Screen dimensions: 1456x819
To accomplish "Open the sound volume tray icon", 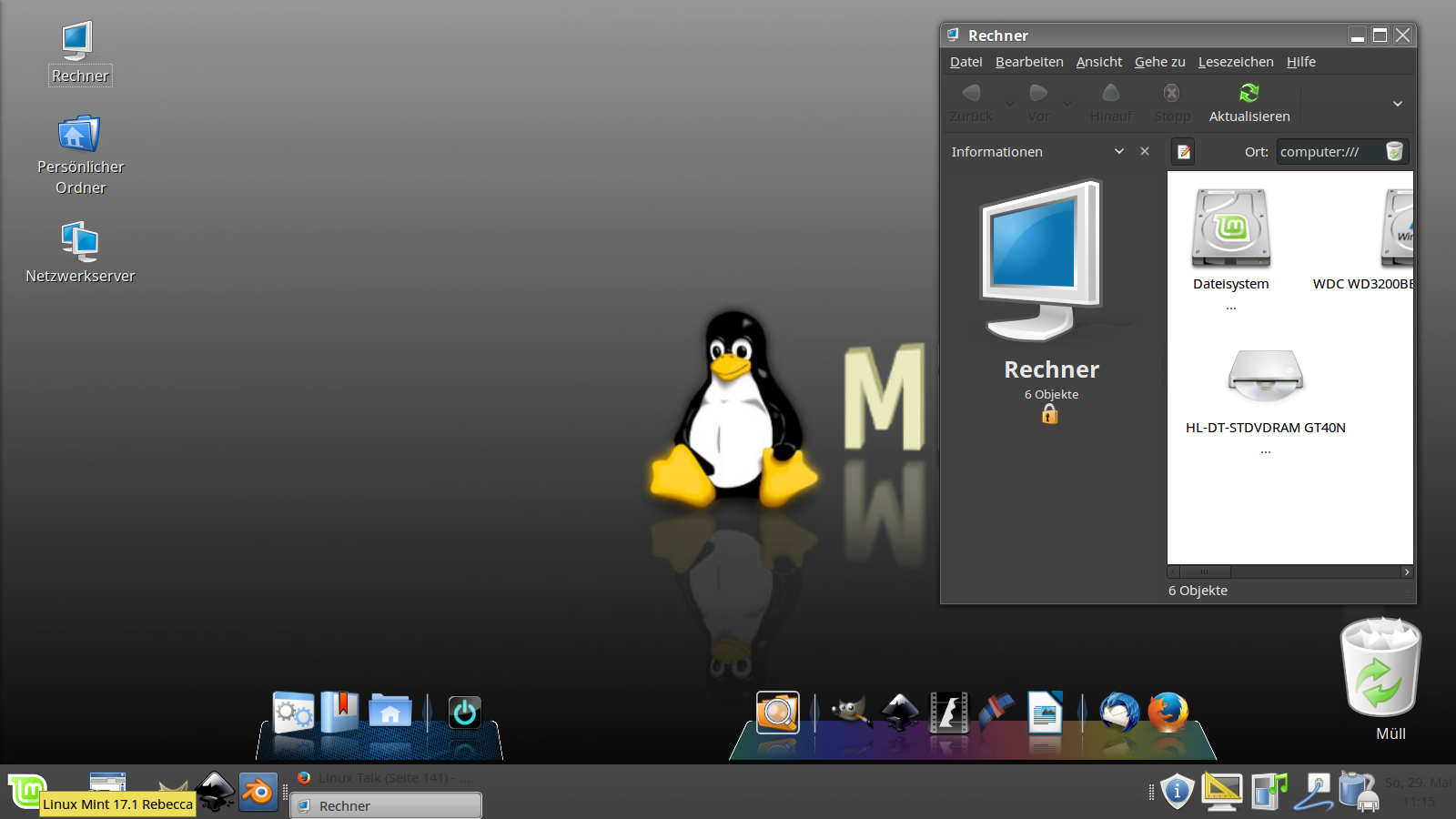I will point(1269,791).
